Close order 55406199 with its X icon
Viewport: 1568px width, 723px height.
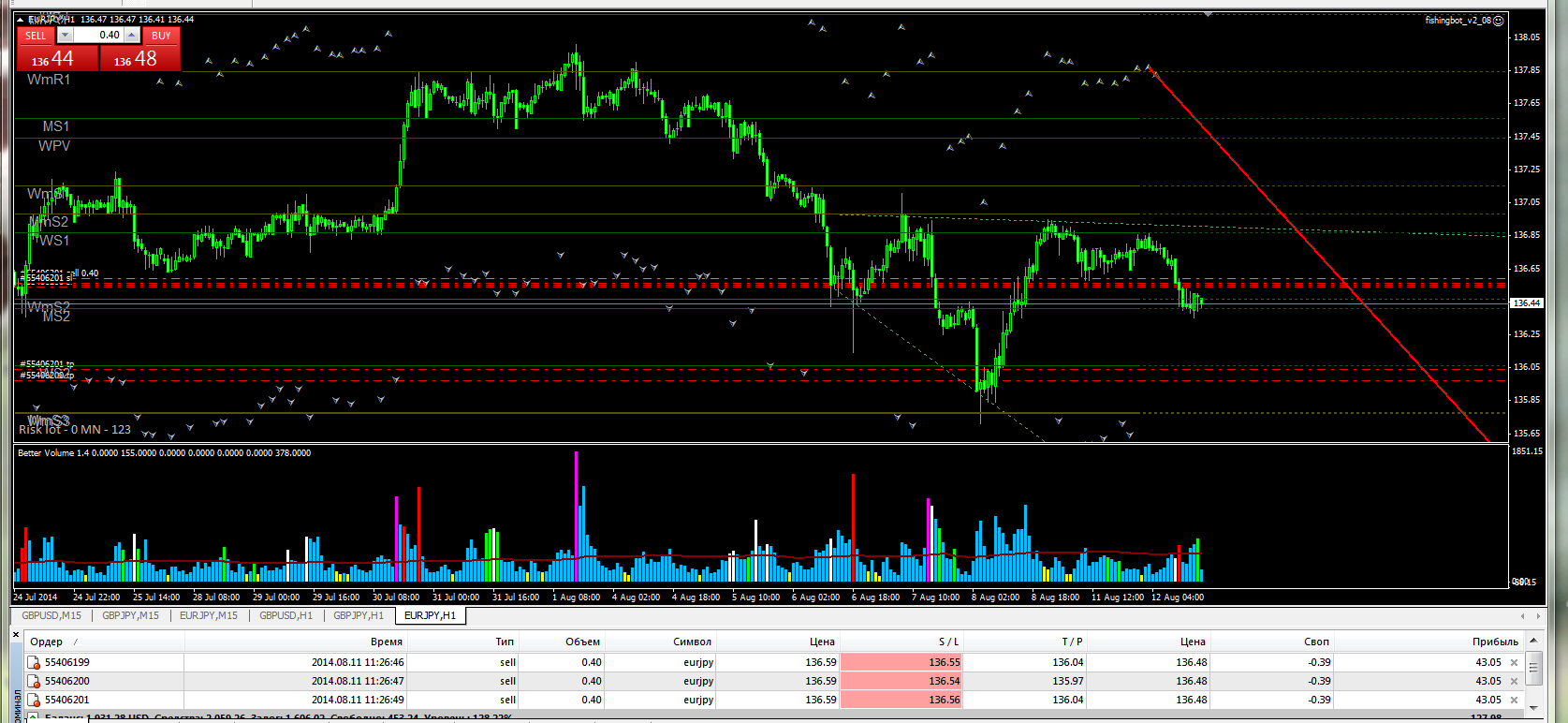pos(1514,663)
